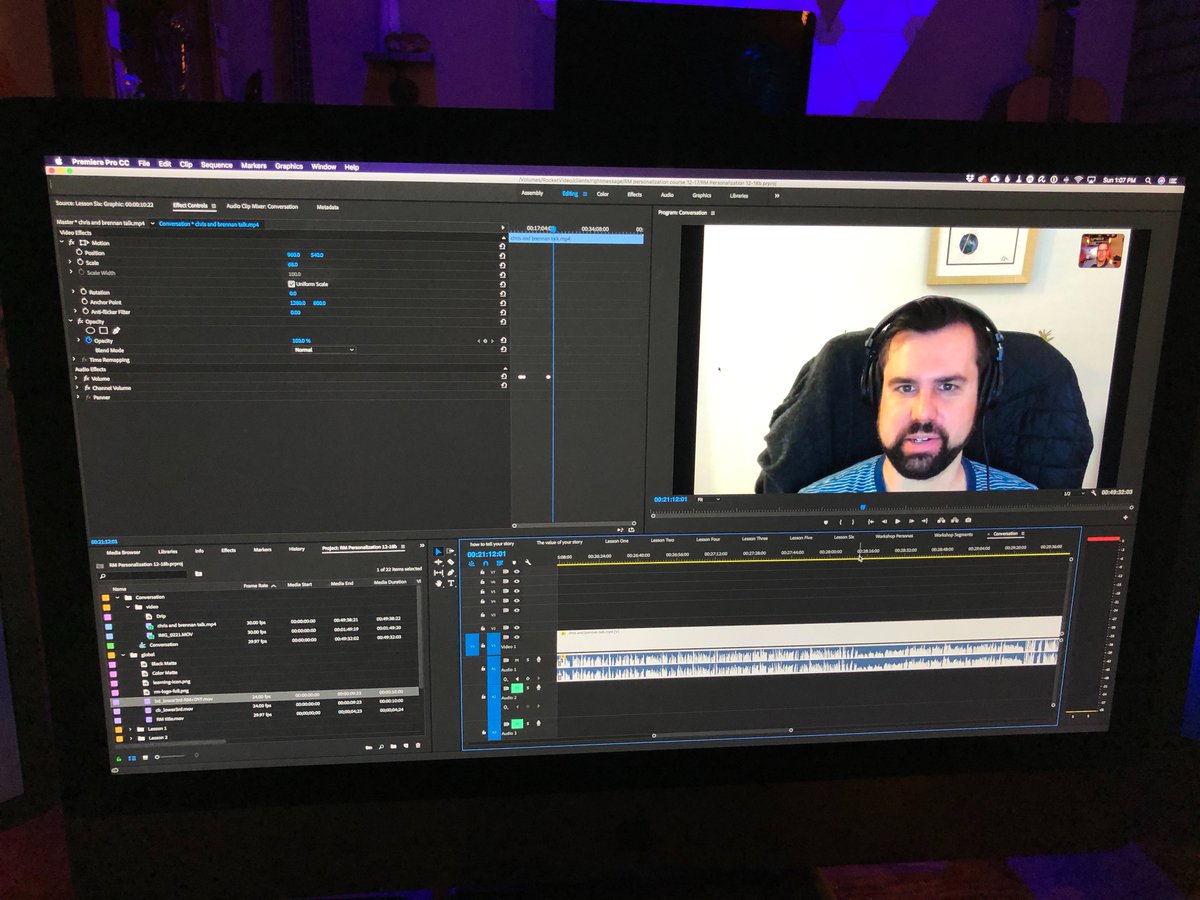
Task: Click the Play button in Program monitor
Action: (x=898, y=521)
